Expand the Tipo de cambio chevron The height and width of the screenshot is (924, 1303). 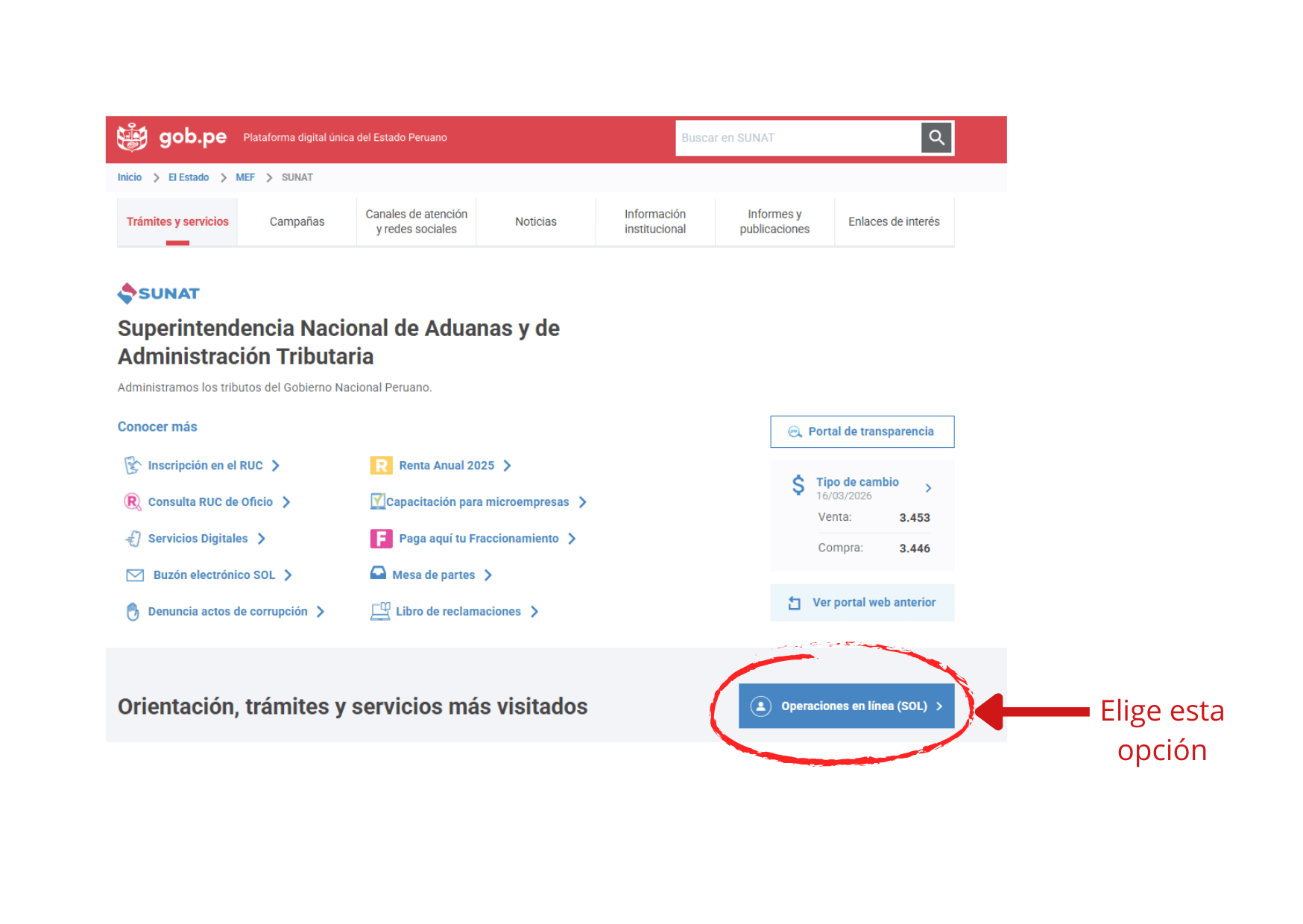click(x=928, y=488)
